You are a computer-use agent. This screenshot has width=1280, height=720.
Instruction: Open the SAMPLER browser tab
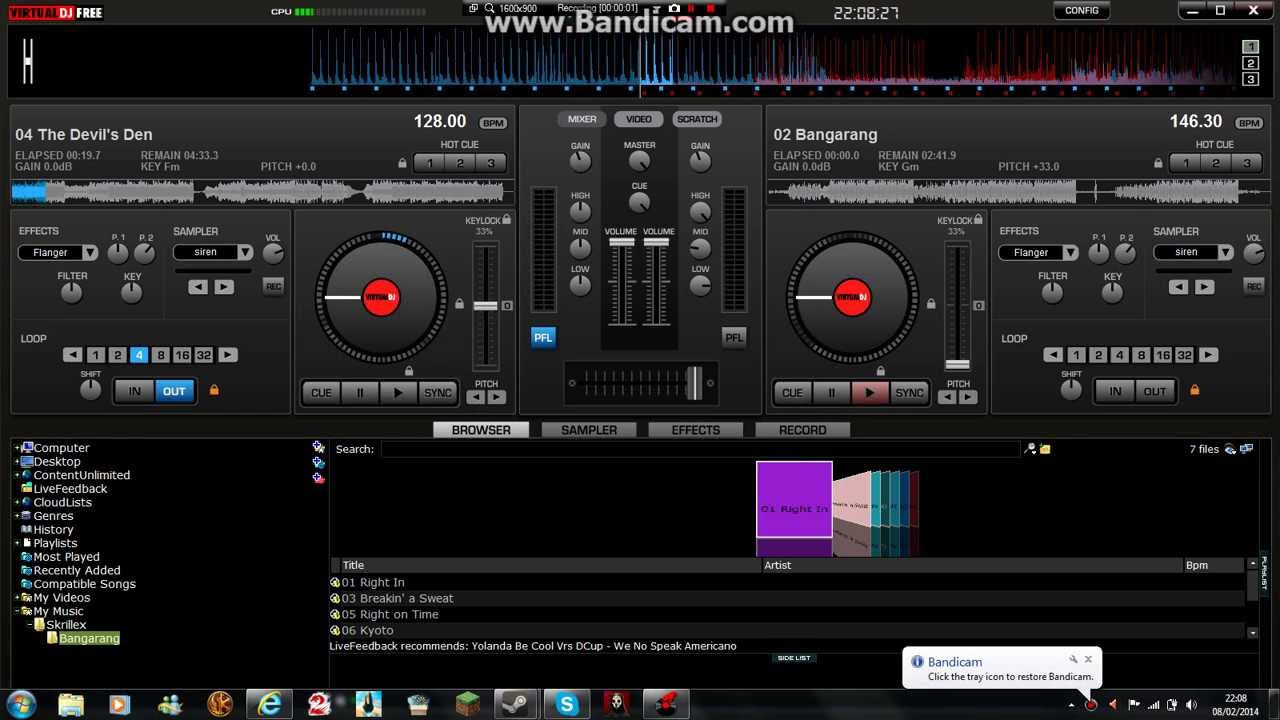589,430
